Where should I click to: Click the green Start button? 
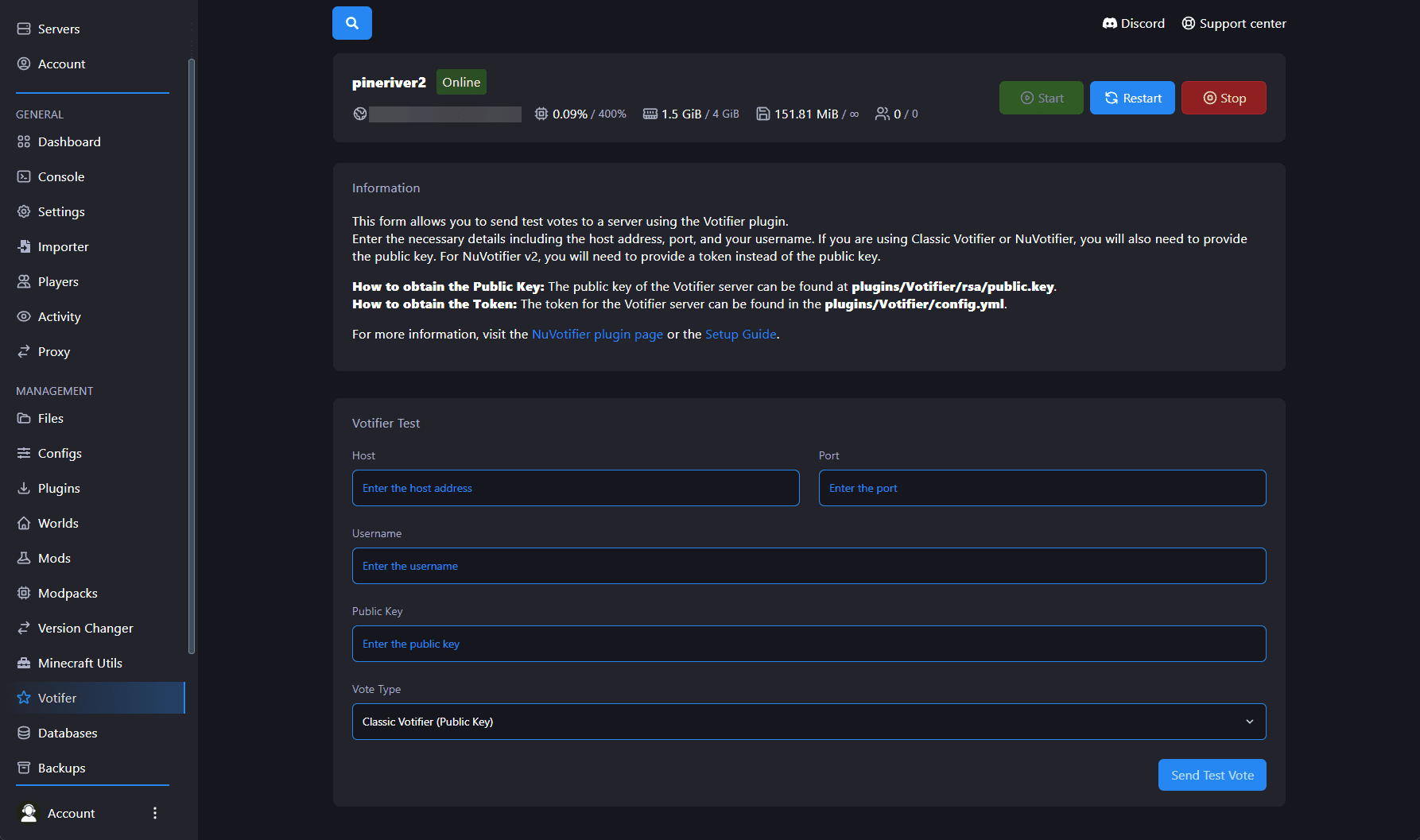coord(1041,98)
